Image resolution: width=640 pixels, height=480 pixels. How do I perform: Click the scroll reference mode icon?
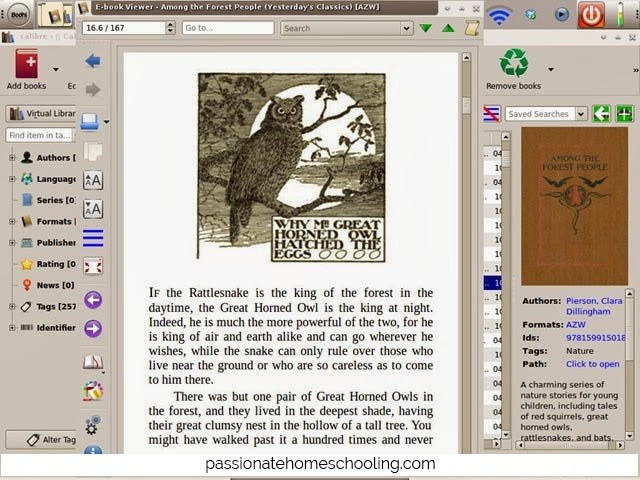click(x=472, y=28)
